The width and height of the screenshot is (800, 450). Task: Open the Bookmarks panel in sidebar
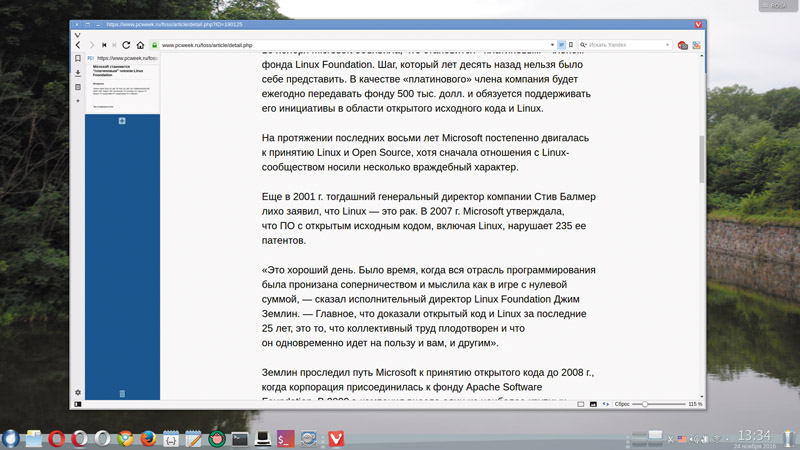[x=78, y=59]
